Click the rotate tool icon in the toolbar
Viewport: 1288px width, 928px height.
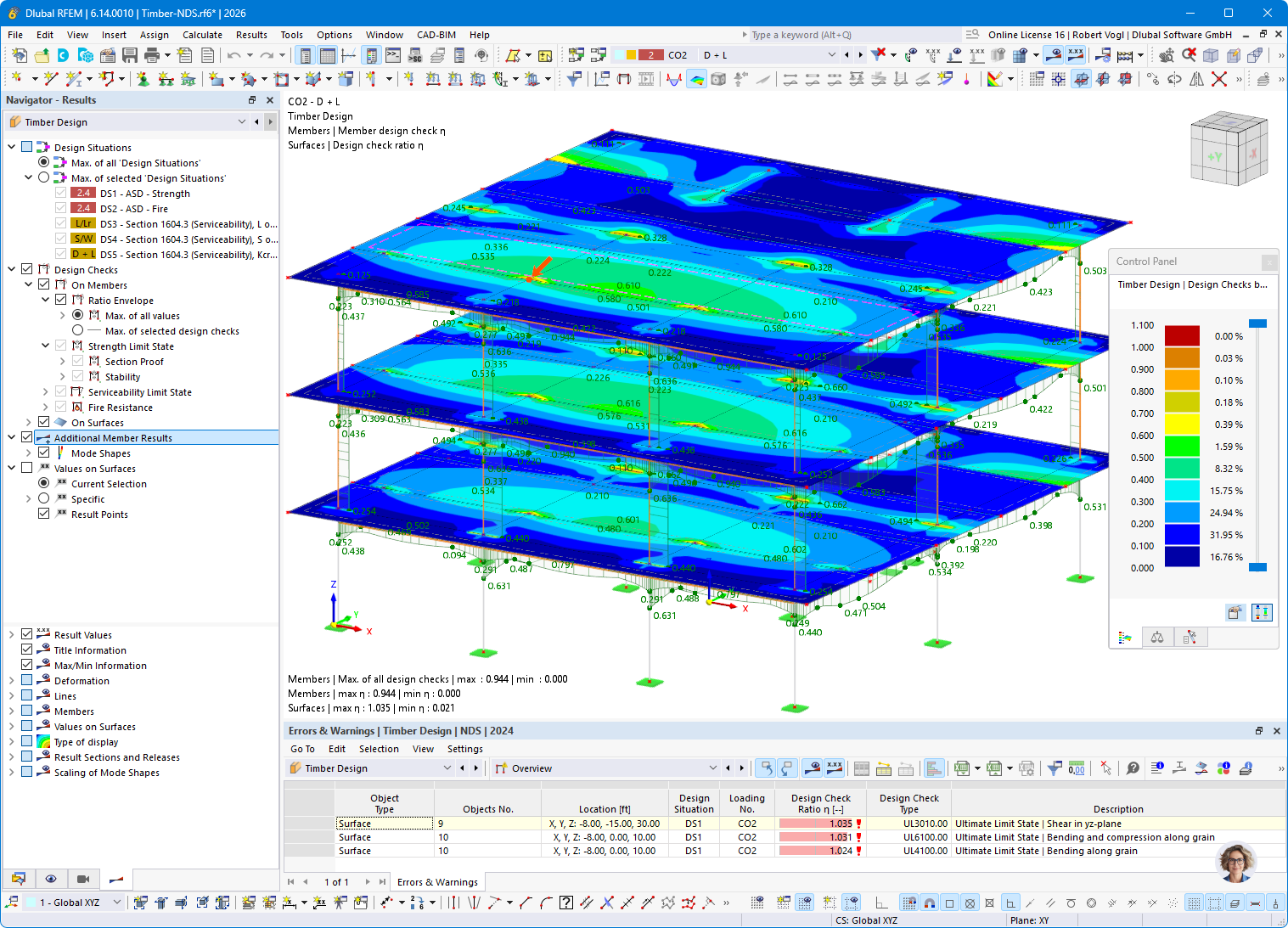coord(1174,79)
